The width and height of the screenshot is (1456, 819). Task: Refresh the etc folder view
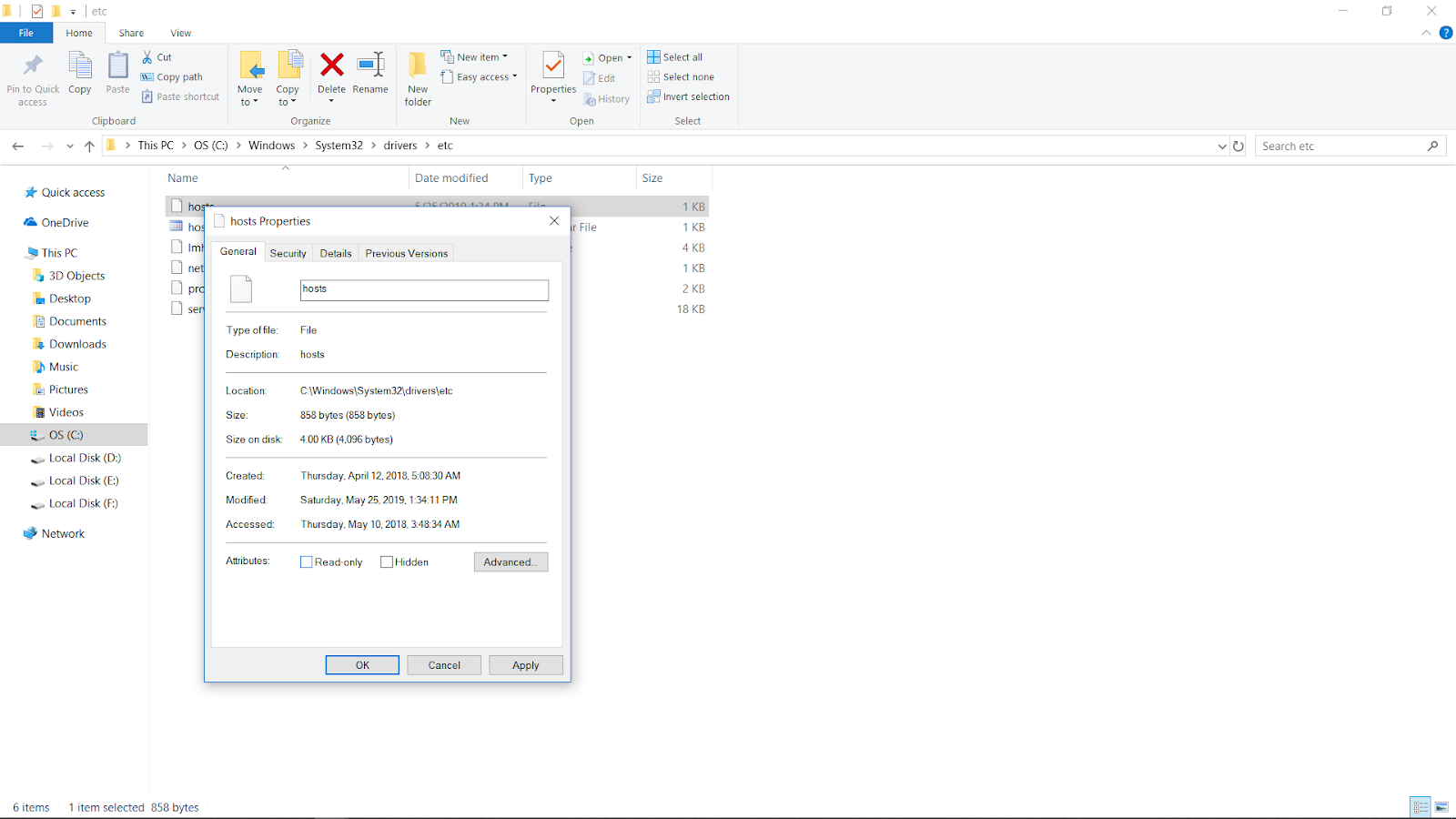coord(1239,146)
